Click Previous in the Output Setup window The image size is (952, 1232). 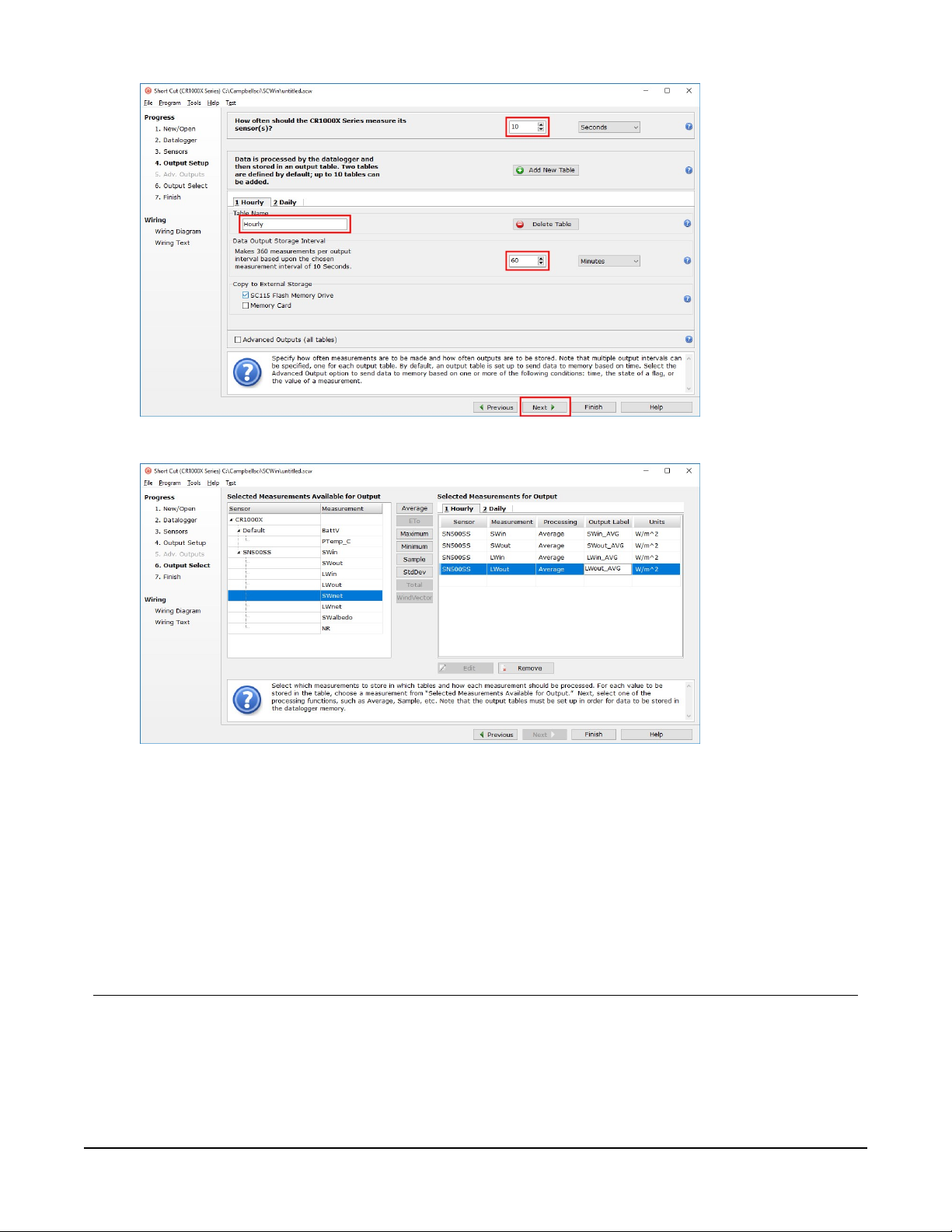pos(496,407)
